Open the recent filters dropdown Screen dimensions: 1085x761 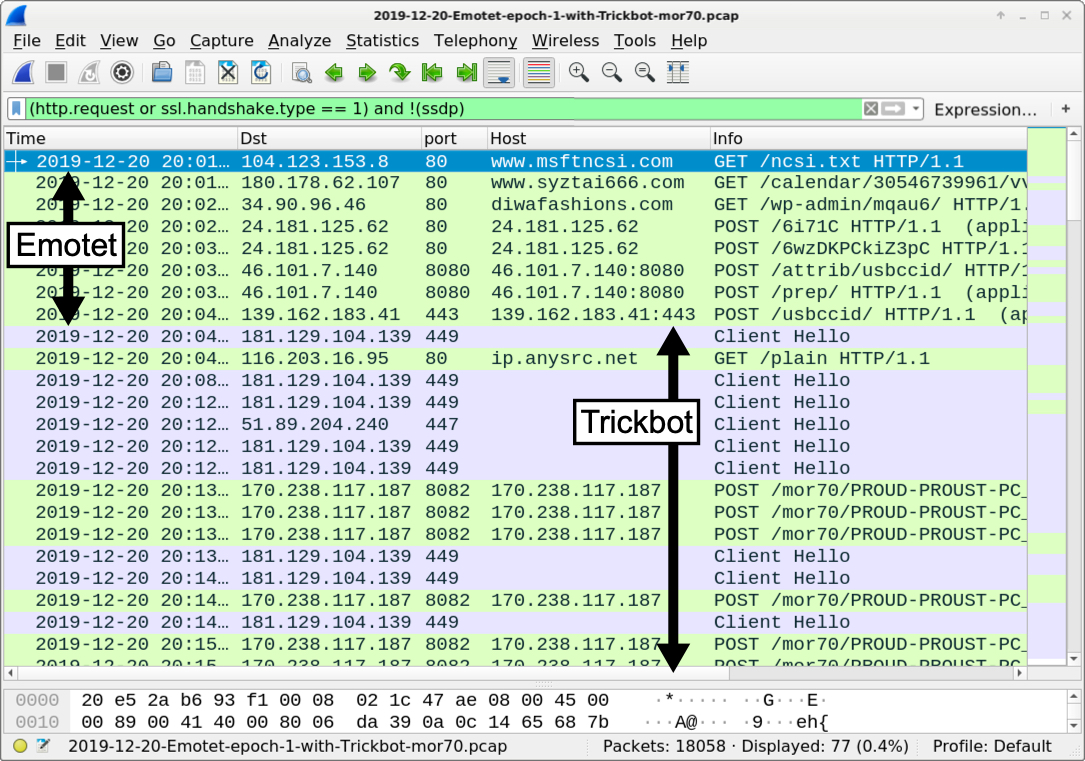(x=915, y=109)
